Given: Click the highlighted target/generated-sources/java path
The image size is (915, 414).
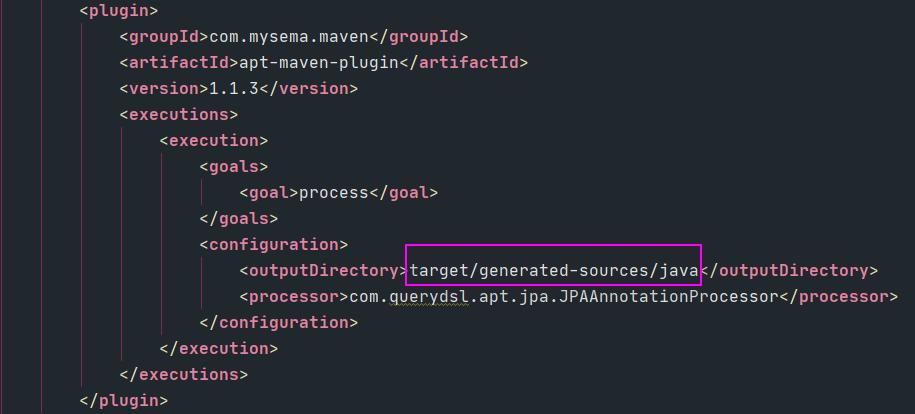Looking at the screenshot, I should tap(553, 271).
